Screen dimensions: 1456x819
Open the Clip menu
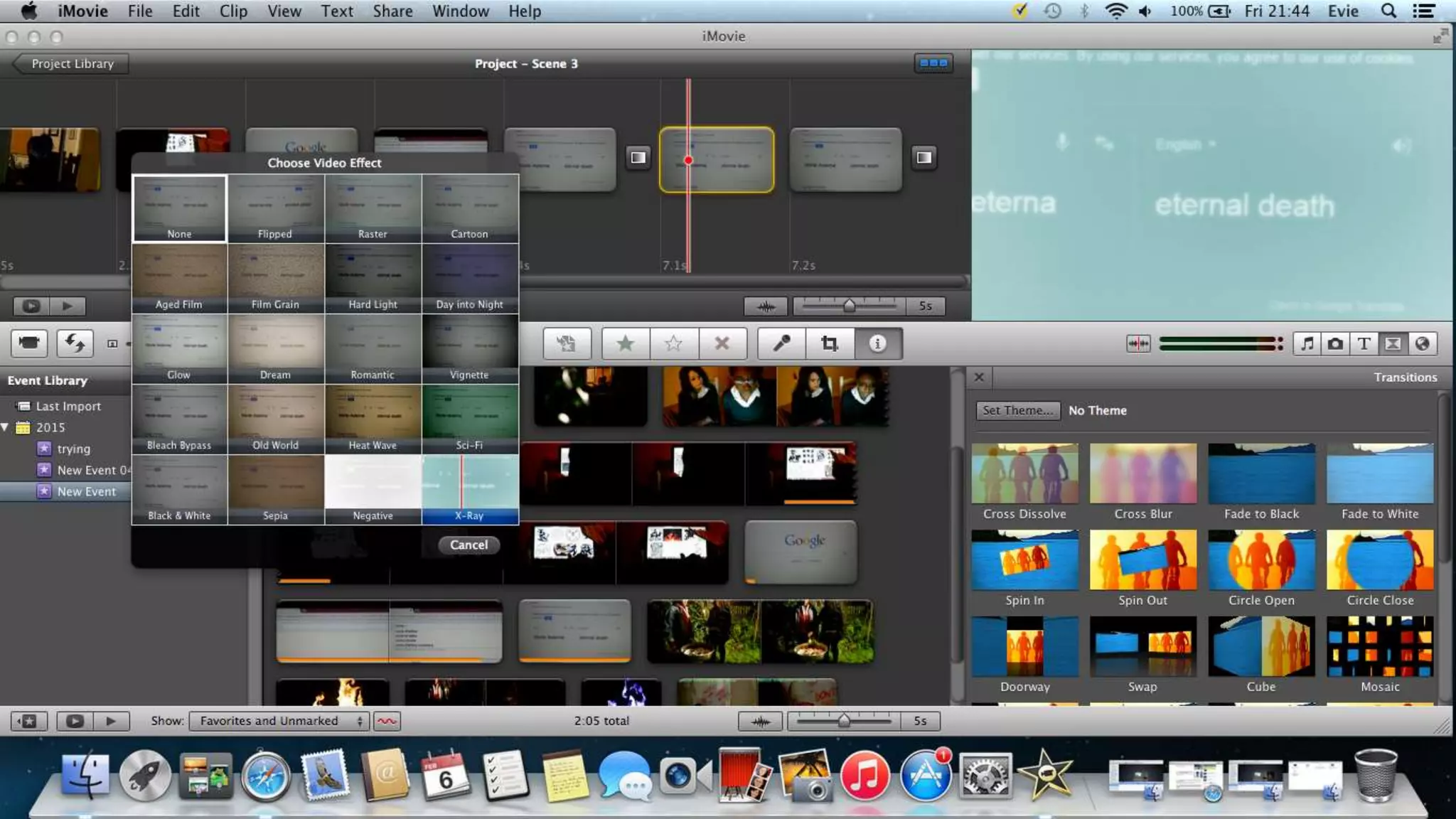pos(233,11)
